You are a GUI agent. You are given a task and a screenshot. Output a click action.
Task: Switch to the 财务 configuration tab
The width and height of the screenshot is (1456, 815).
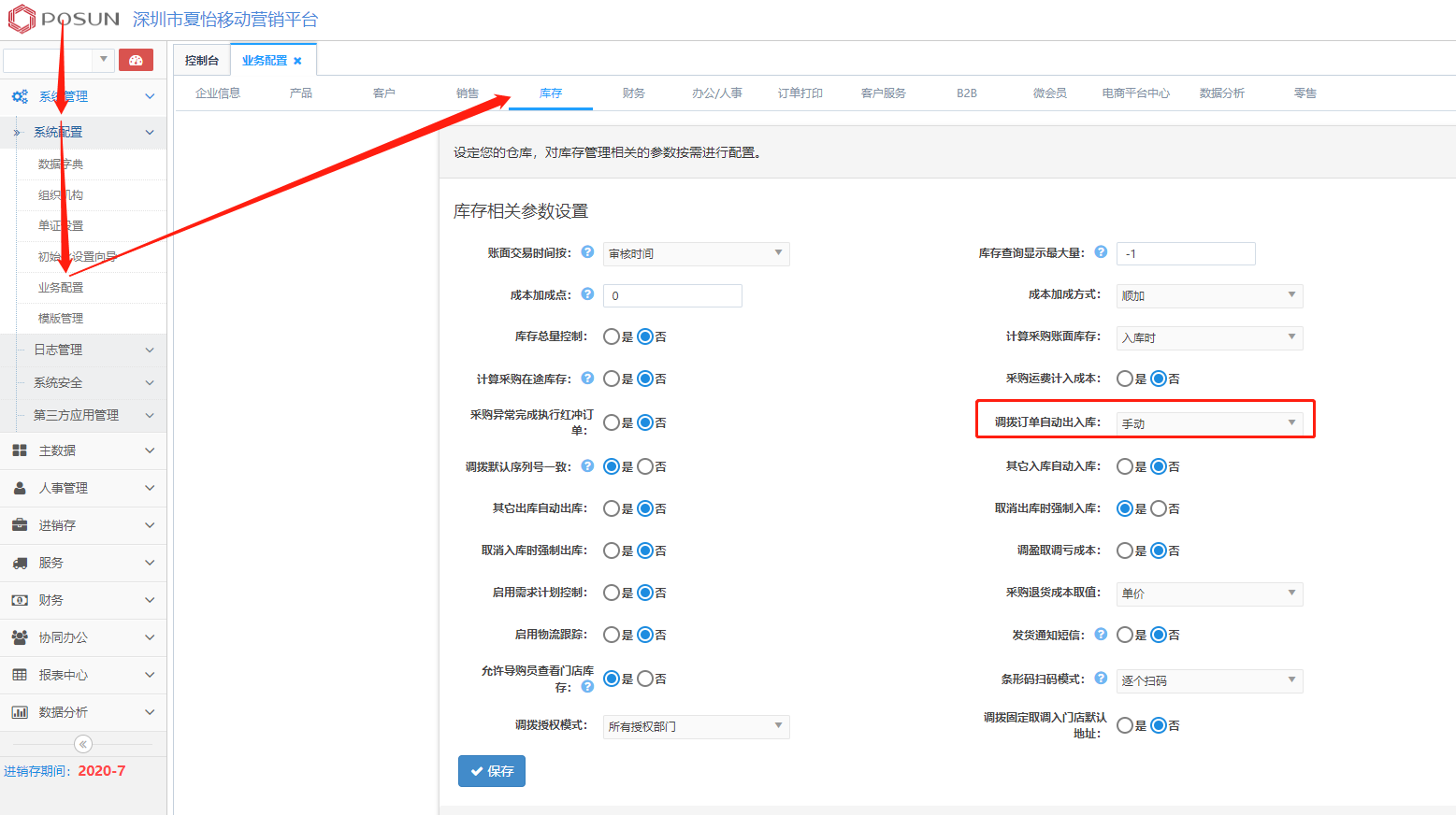coord(633,93)
